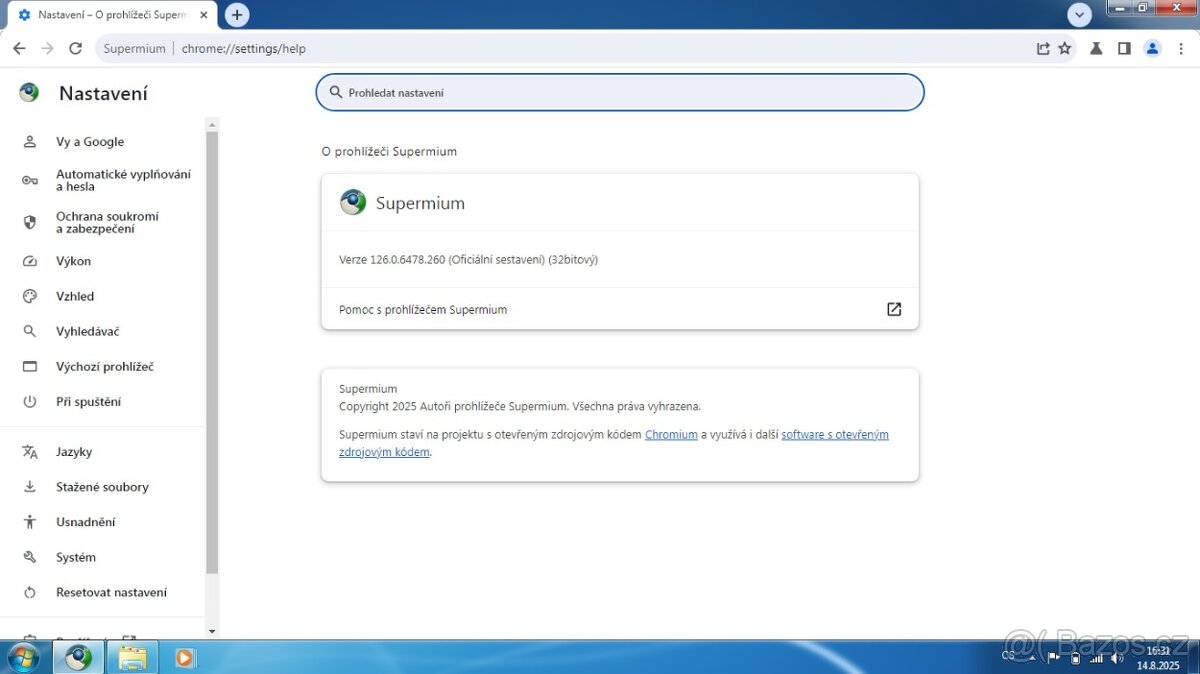Go to Stažené soubory settings
Image resolution: width=1200 pixels, height=674 pixels.
pos(102,487)
